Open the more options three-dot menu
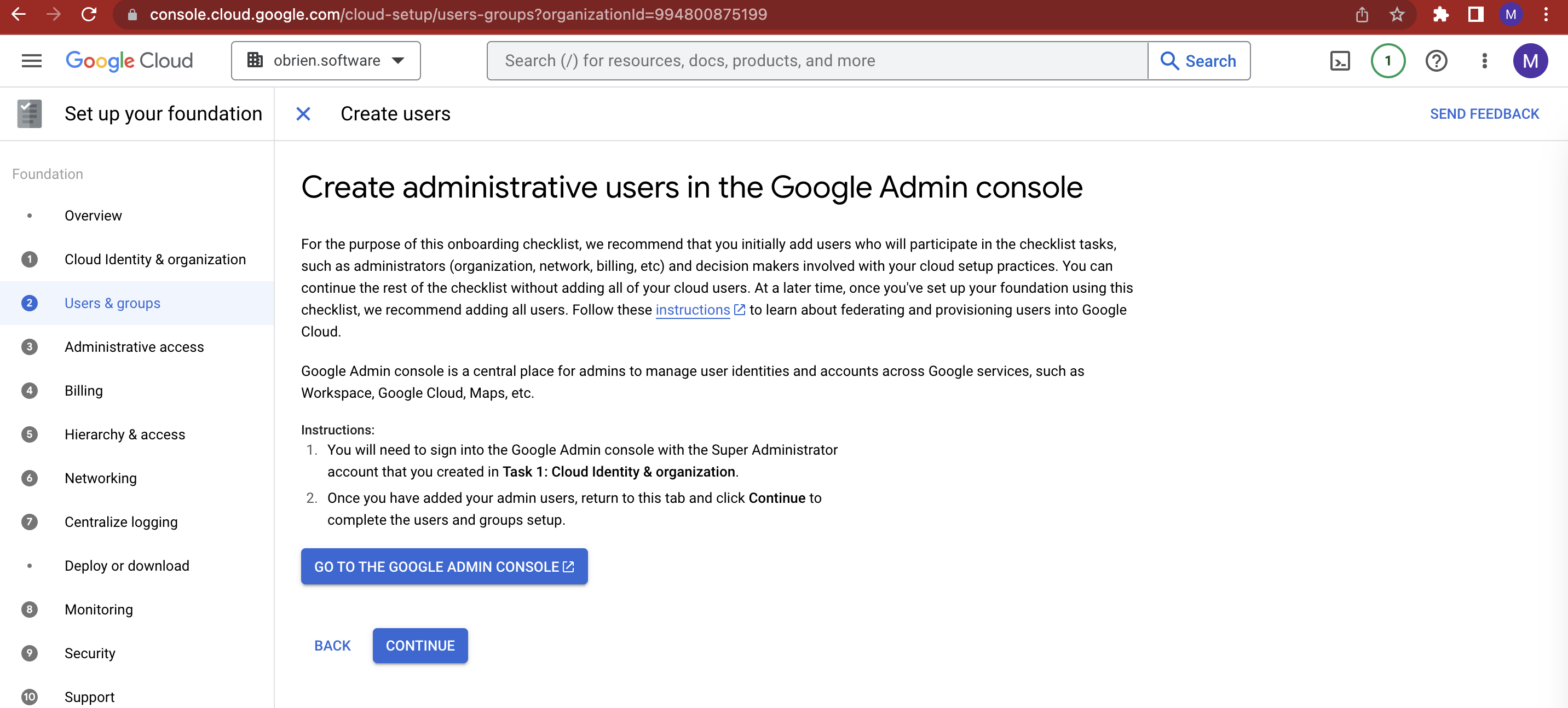Screen dimensions: 1568x708 click(x=1484, y=60)
